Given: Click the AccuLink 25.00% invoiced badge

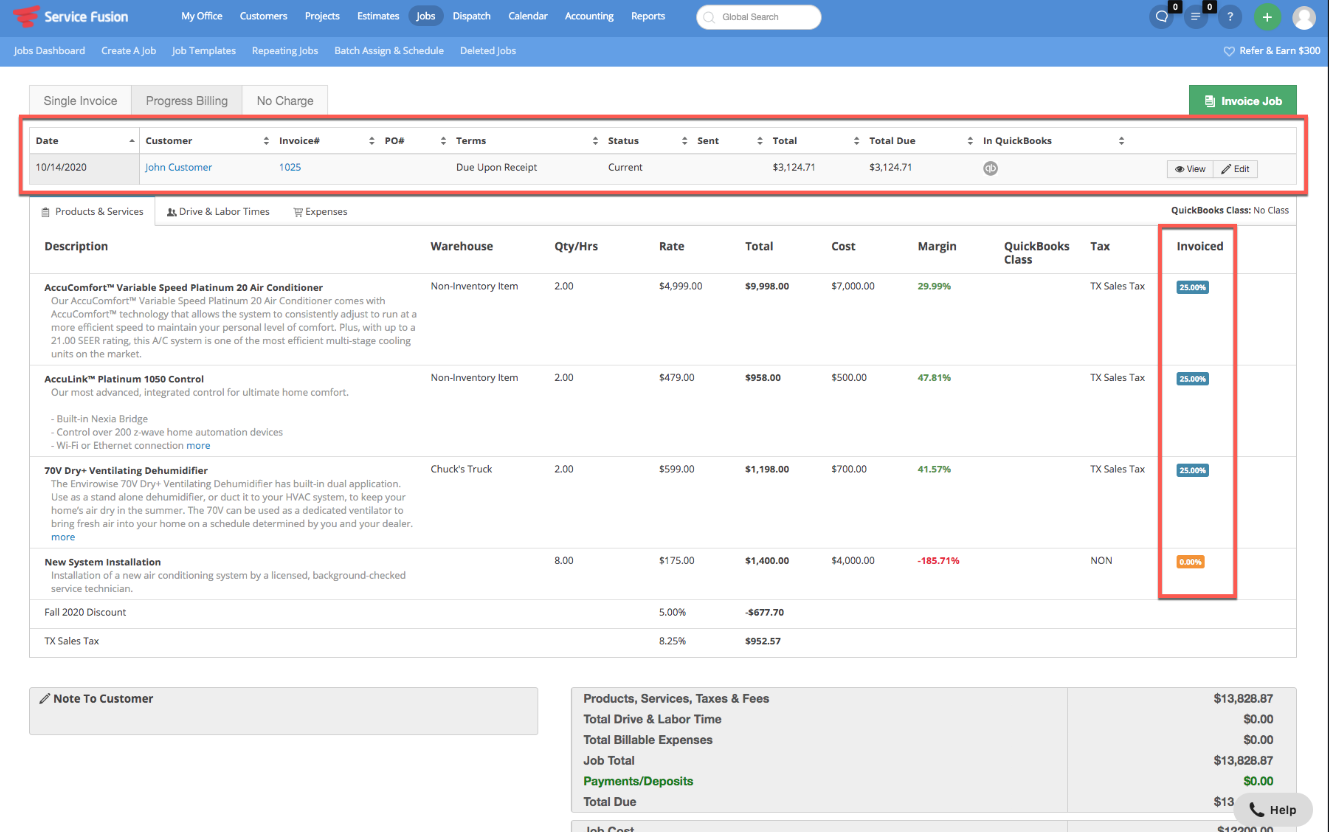Looking at the screenshot, I should click(1192, 379).
